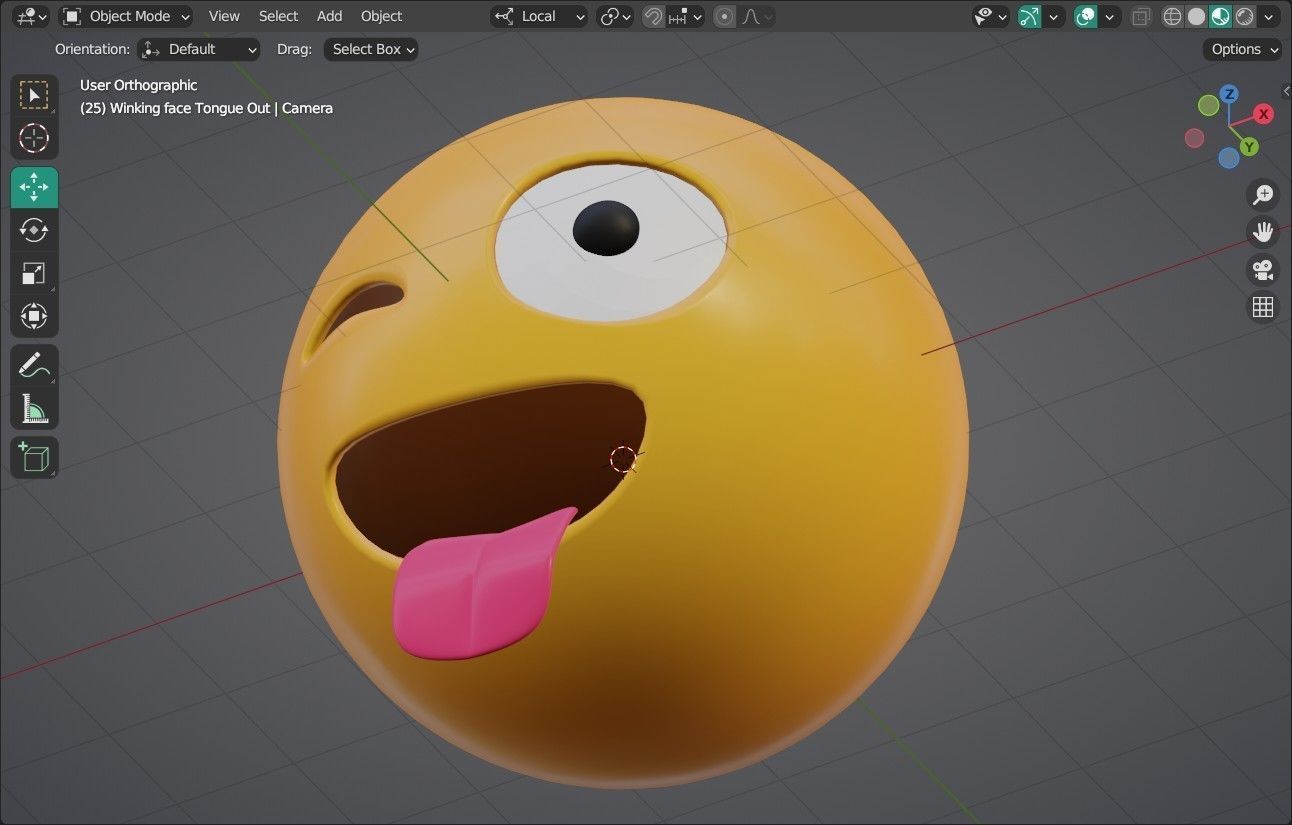Click the negative X axis gizmo ball

tap(1194, 138)
